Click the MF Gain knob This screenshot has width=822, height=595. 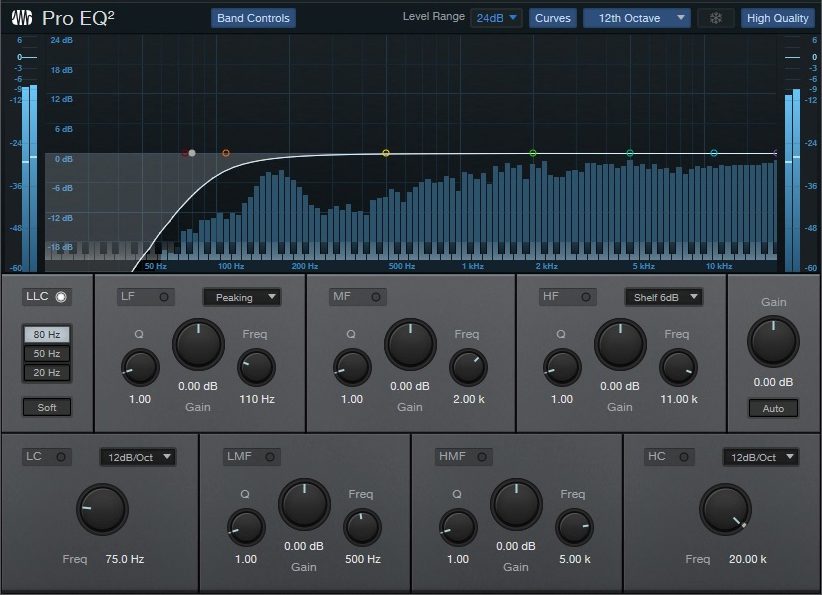pyautogui.click(x=410, y=345)
